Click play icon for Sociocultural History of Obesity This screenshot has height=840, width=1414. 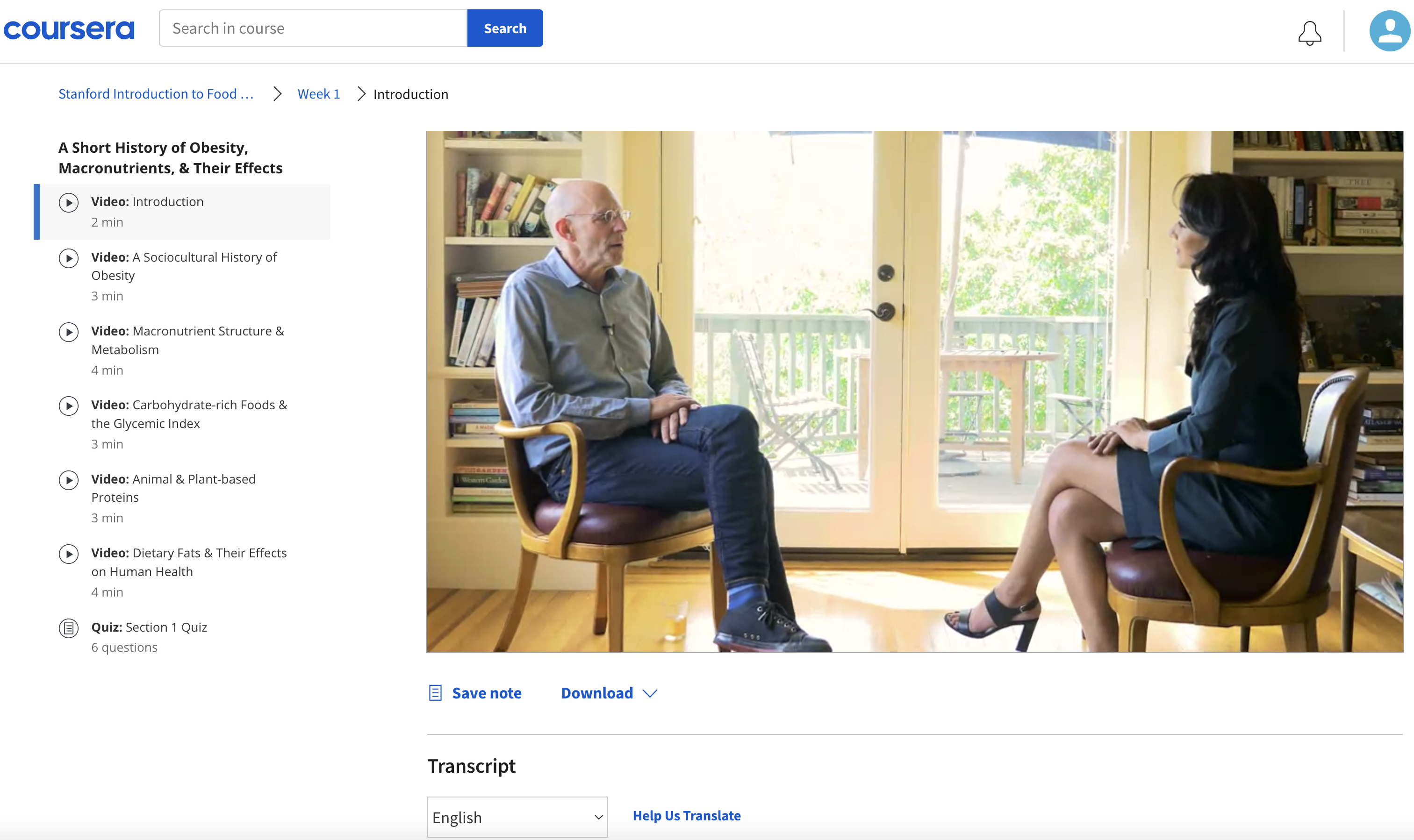[x=69, y=258]
